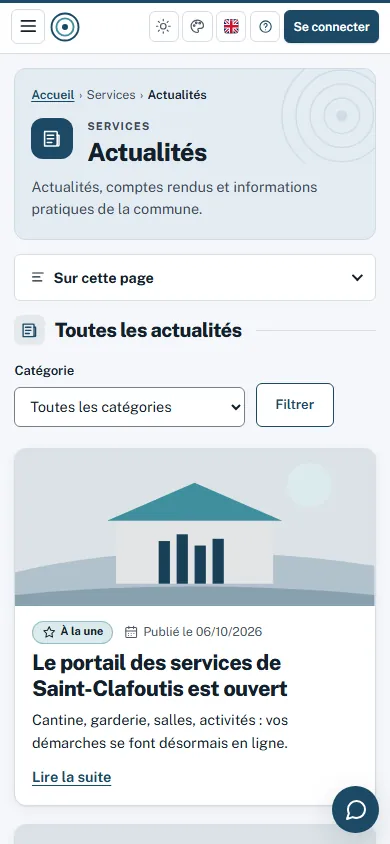Open the help question-mark icon
This screenshot has width=390, height=844.
(265, 26)
